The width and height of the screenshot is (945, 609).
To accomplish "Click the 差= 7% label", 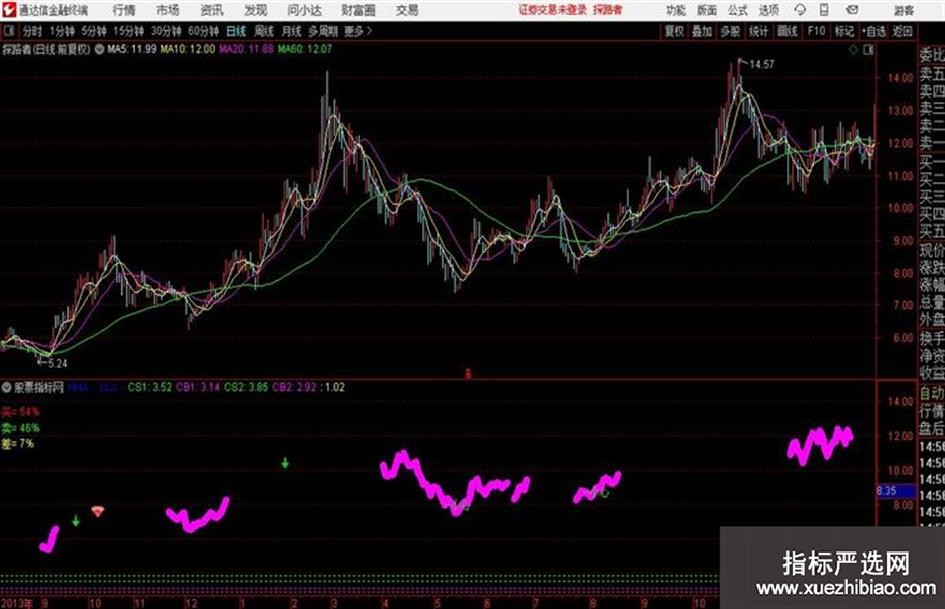I will (x=17, y=444).
